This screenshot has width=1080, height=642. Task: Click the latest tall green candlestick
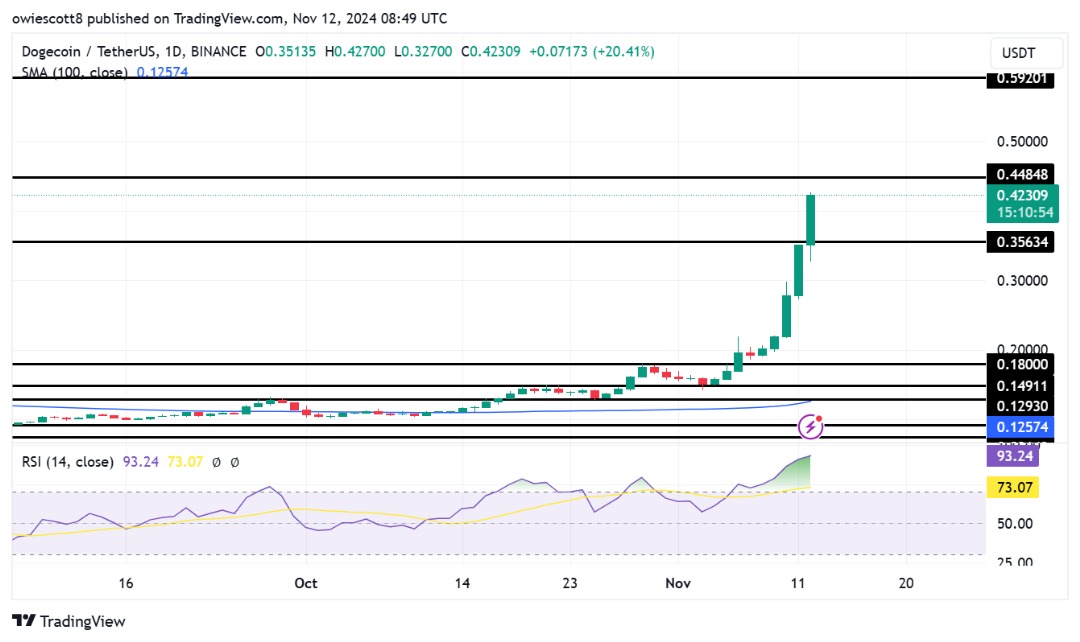(810, 219)
